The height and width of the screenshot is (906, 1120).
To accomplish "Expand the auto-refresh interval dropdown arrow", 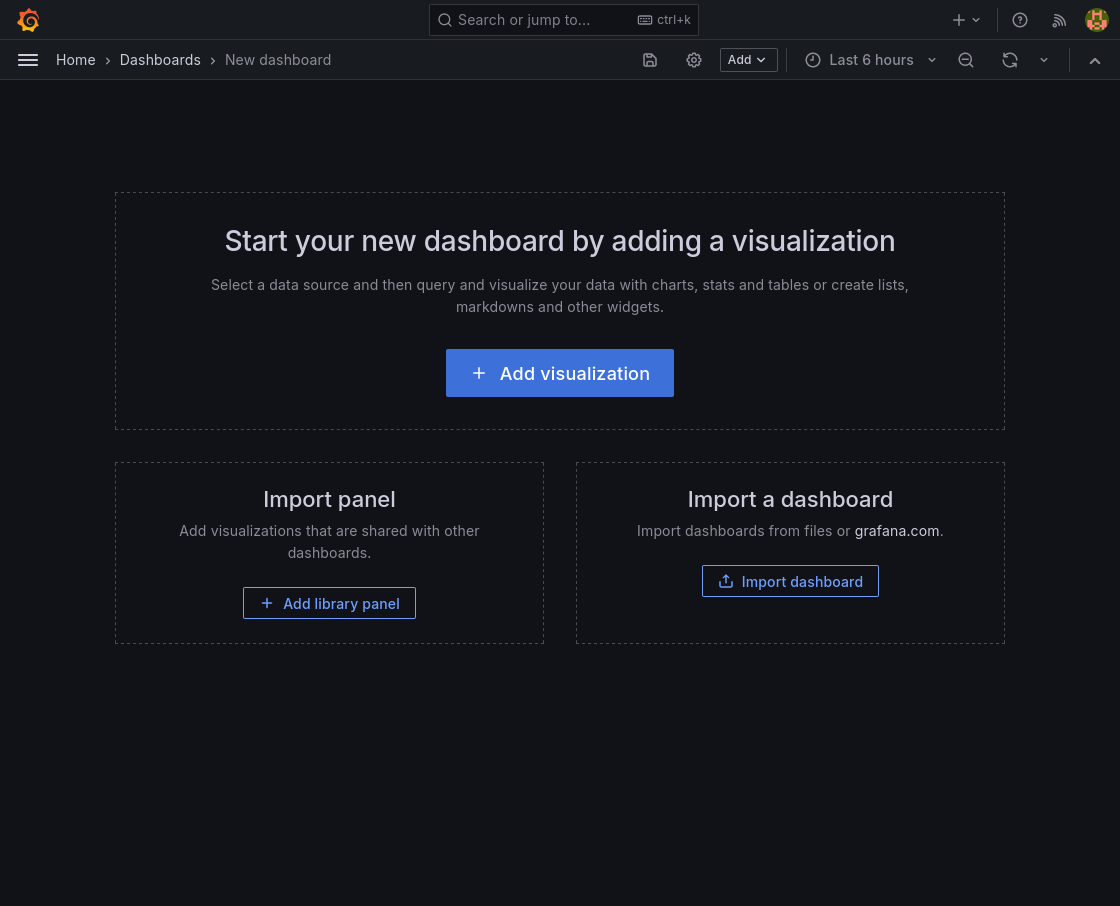I will click(1044, 60).
